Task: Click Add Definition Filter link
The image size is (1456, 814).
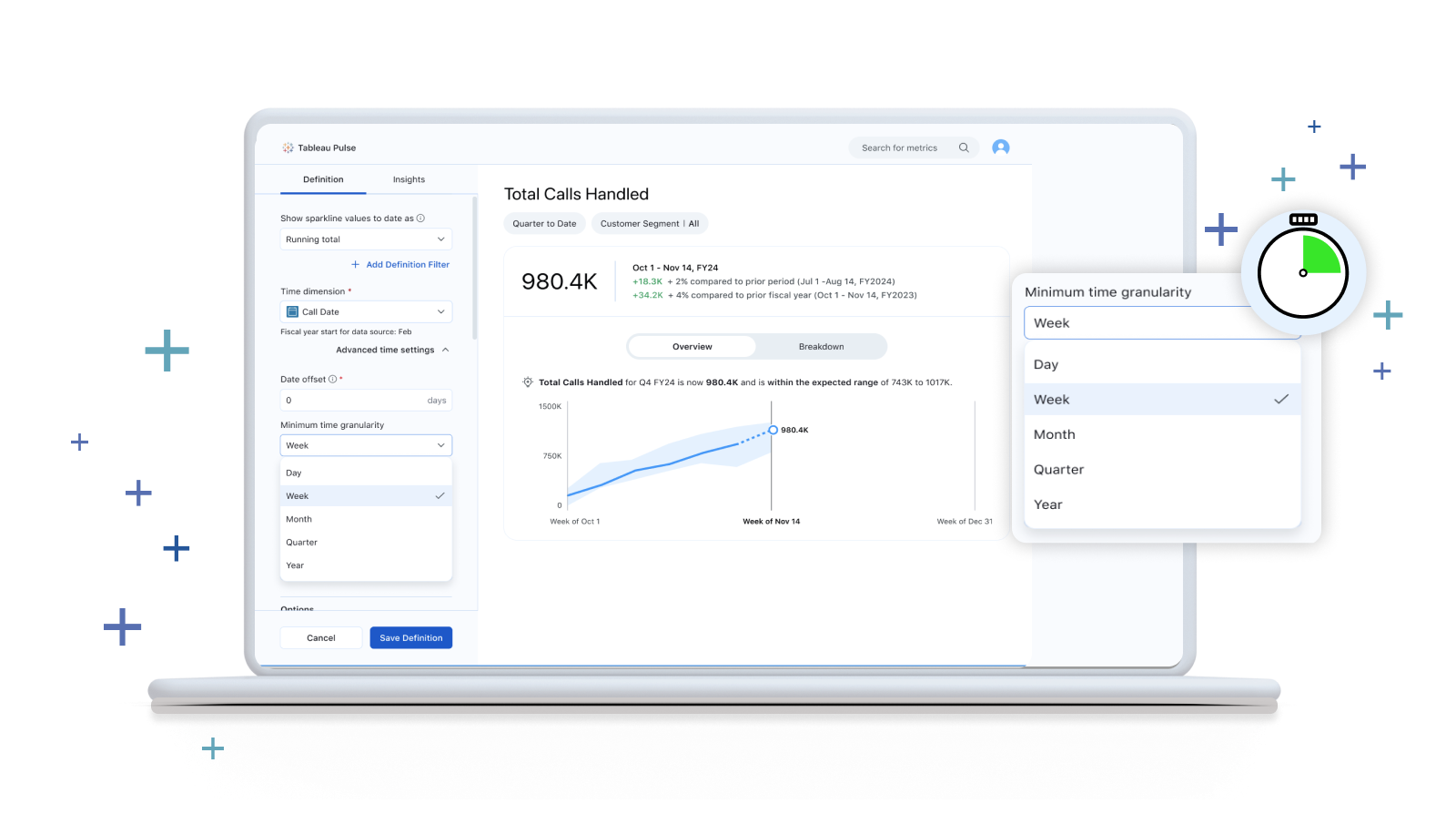Action: coord(408,264)
